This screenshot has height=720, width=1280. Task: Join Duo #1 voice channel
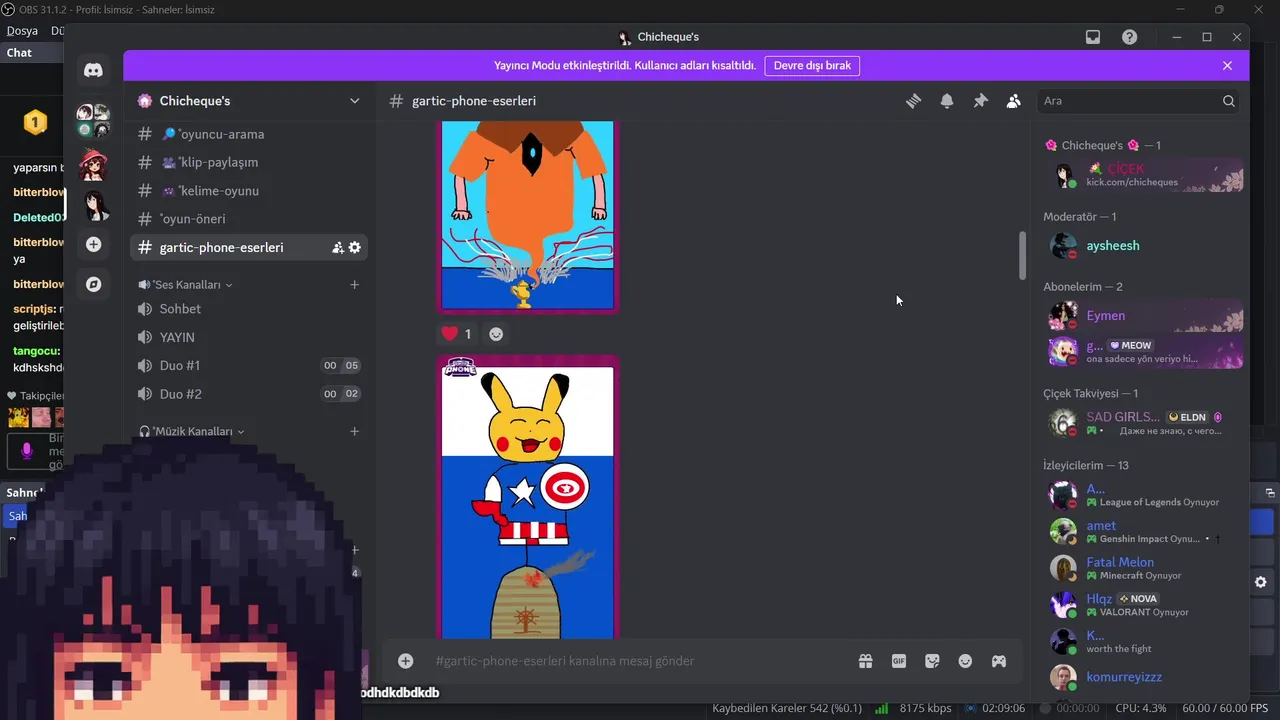tap(249, 366)
